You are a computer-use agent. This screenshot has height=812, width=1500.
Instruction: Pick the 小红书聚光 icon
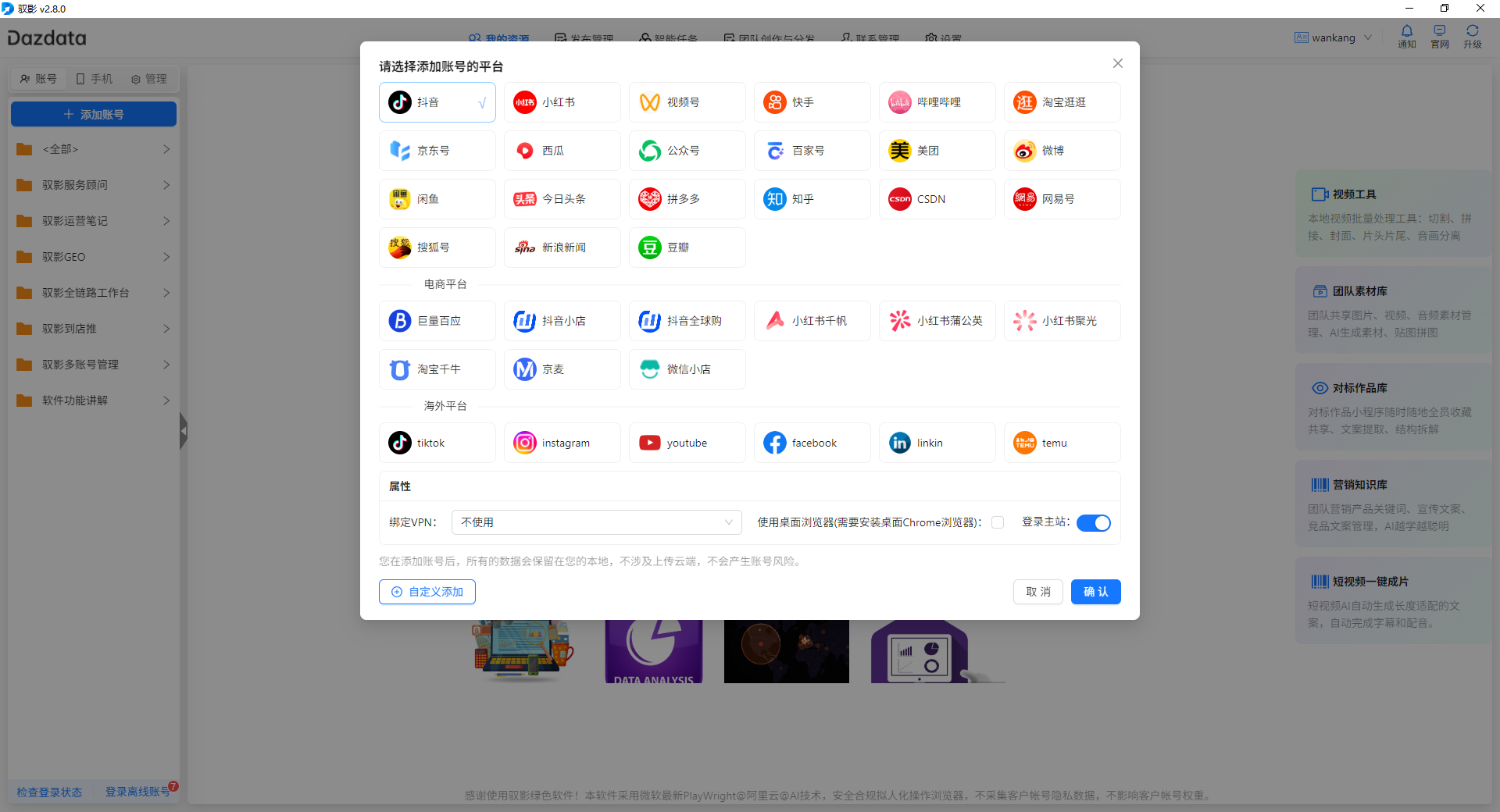[1025, 321]
